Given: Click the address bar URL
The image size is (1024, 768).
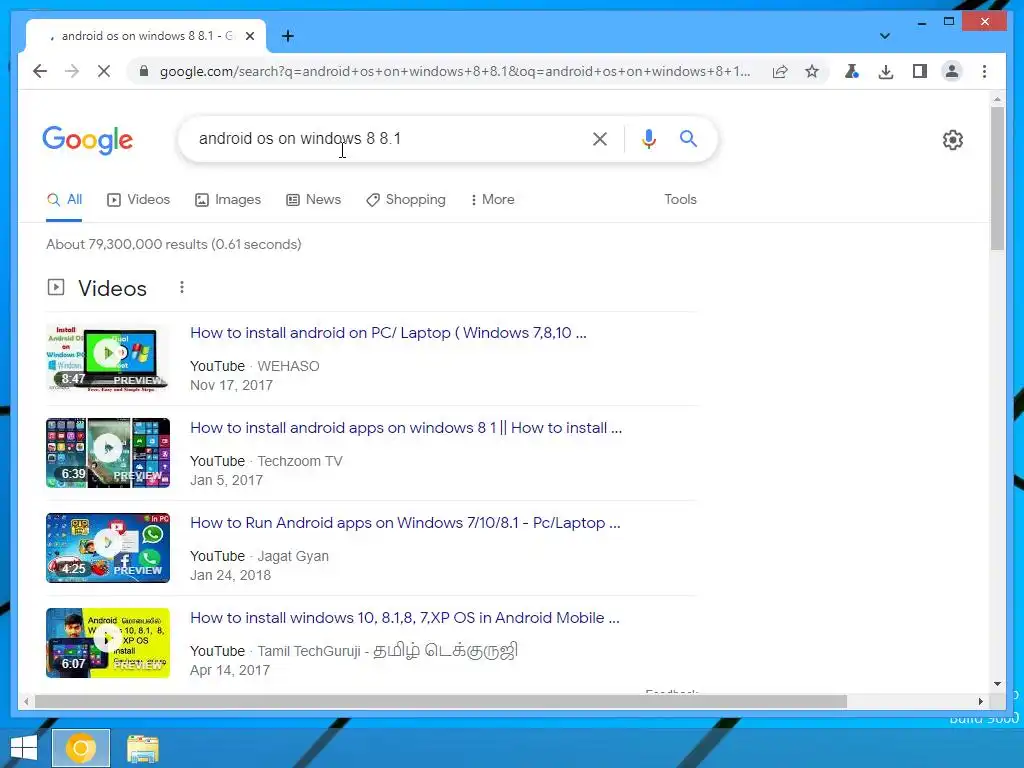Looking at the screenshot, I should [455, 71].
